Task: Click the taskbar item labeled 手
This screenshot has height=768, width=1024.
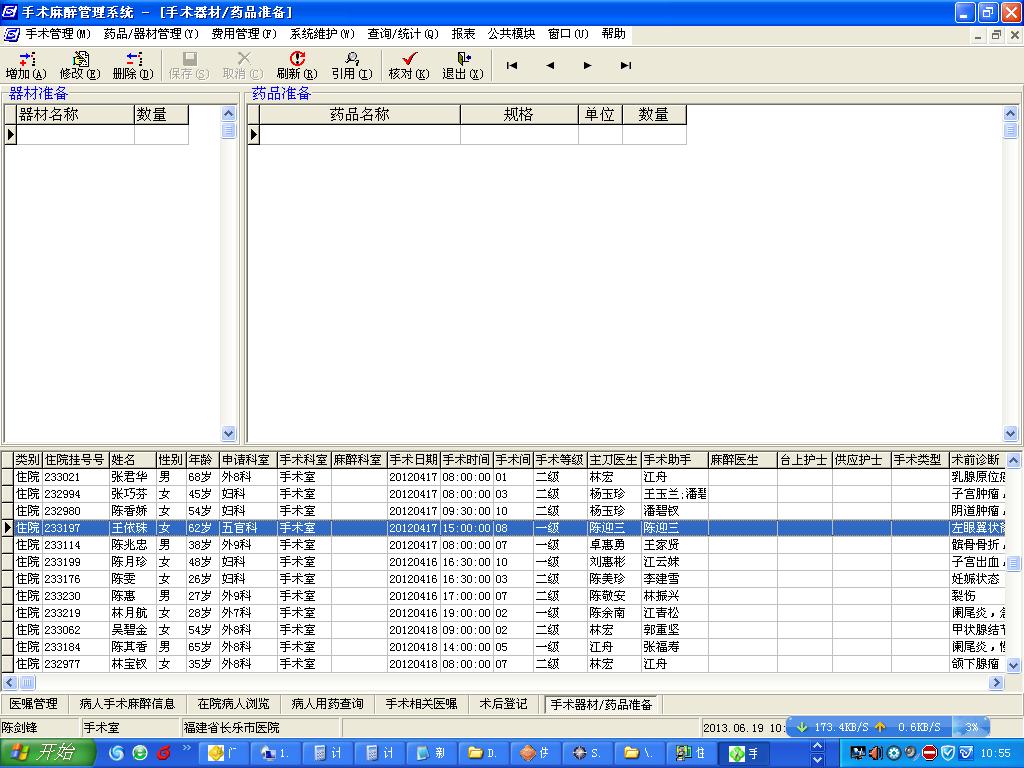Action: tap(744, 753)
